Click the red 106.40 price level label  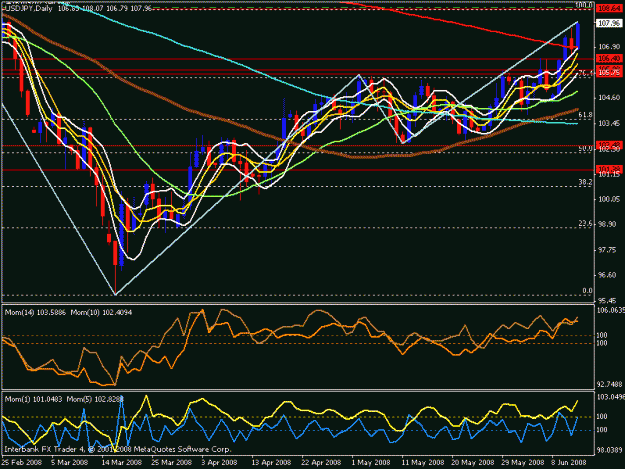pos(609,59)
